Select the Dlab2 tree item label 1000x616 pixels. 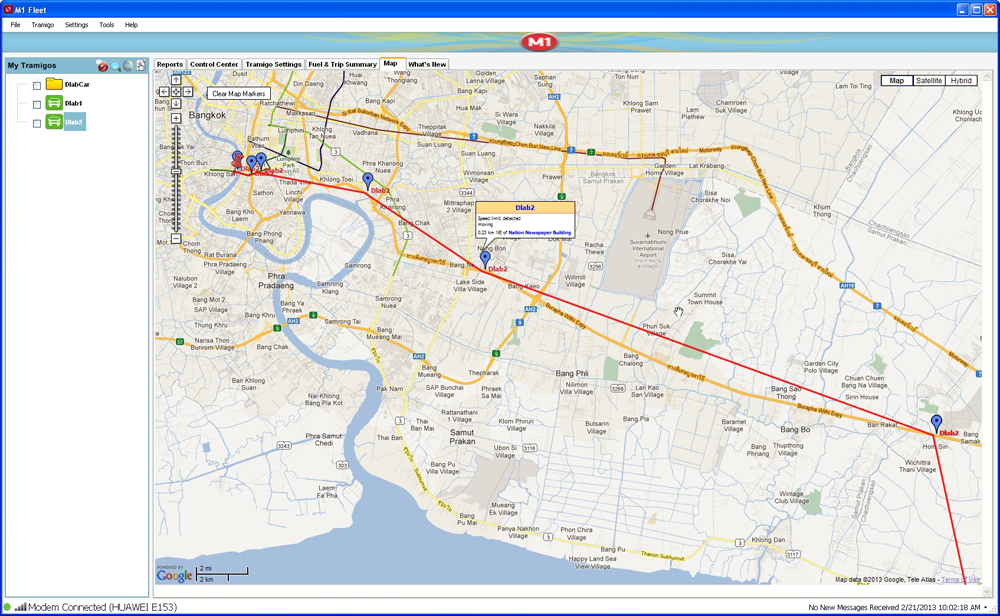pyautogui.click(x=74, y=122)
